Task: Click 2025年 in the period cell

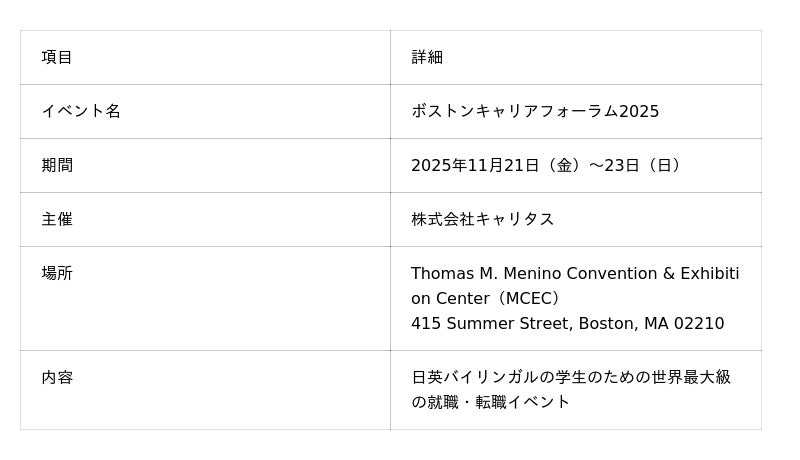Action: click(438, 165)
